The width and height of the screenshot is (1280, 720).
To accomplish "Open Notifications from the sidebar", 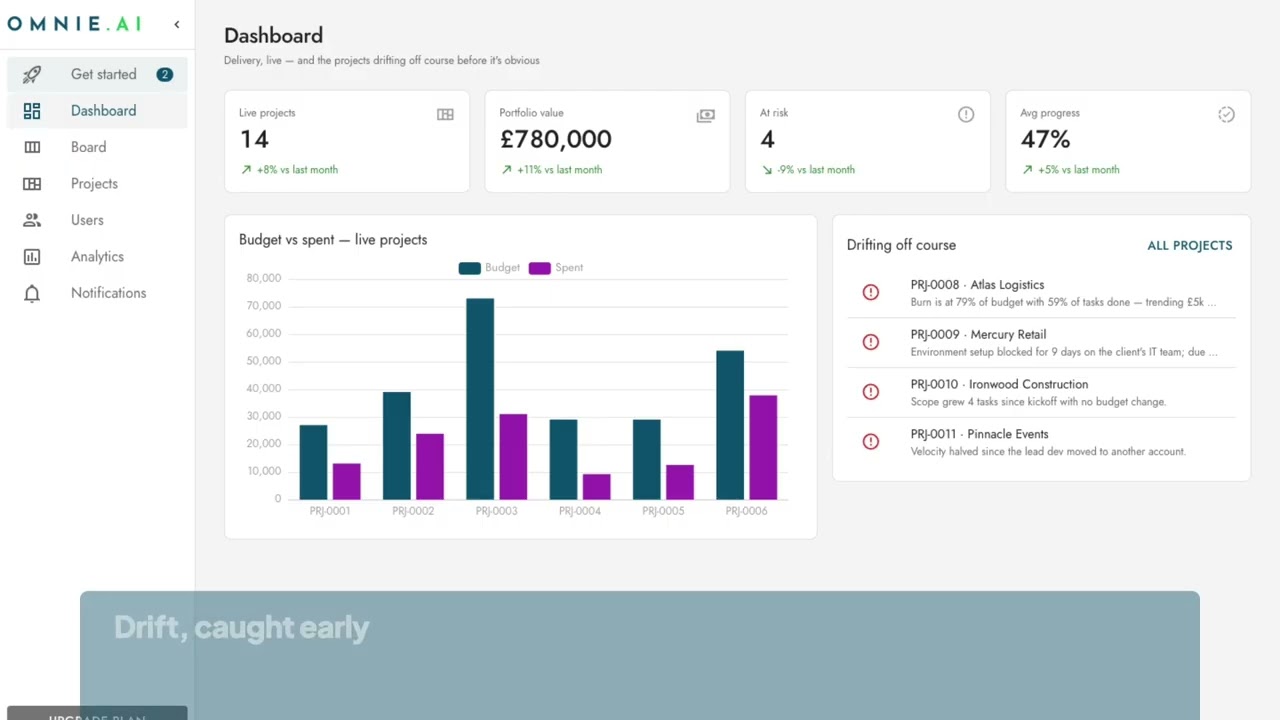I will pyautogui.click(x=97, y=293).
